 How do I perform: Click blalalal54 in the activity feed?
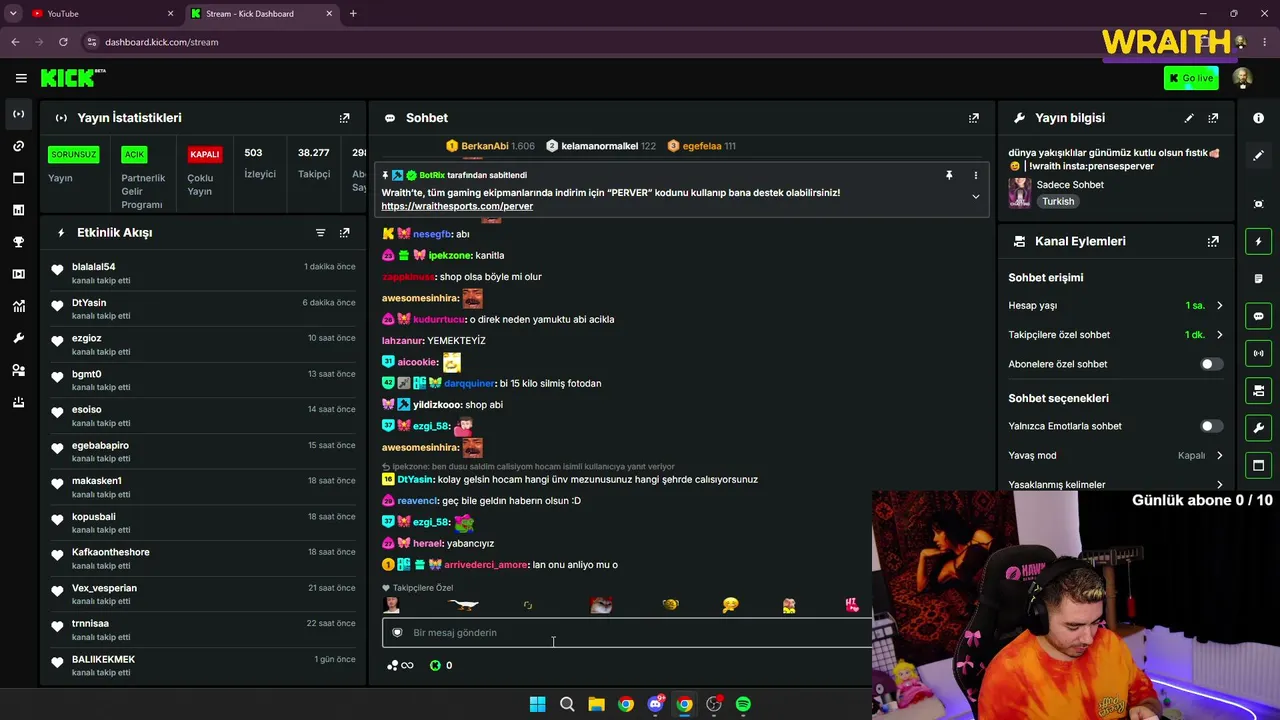coord(93,267)
